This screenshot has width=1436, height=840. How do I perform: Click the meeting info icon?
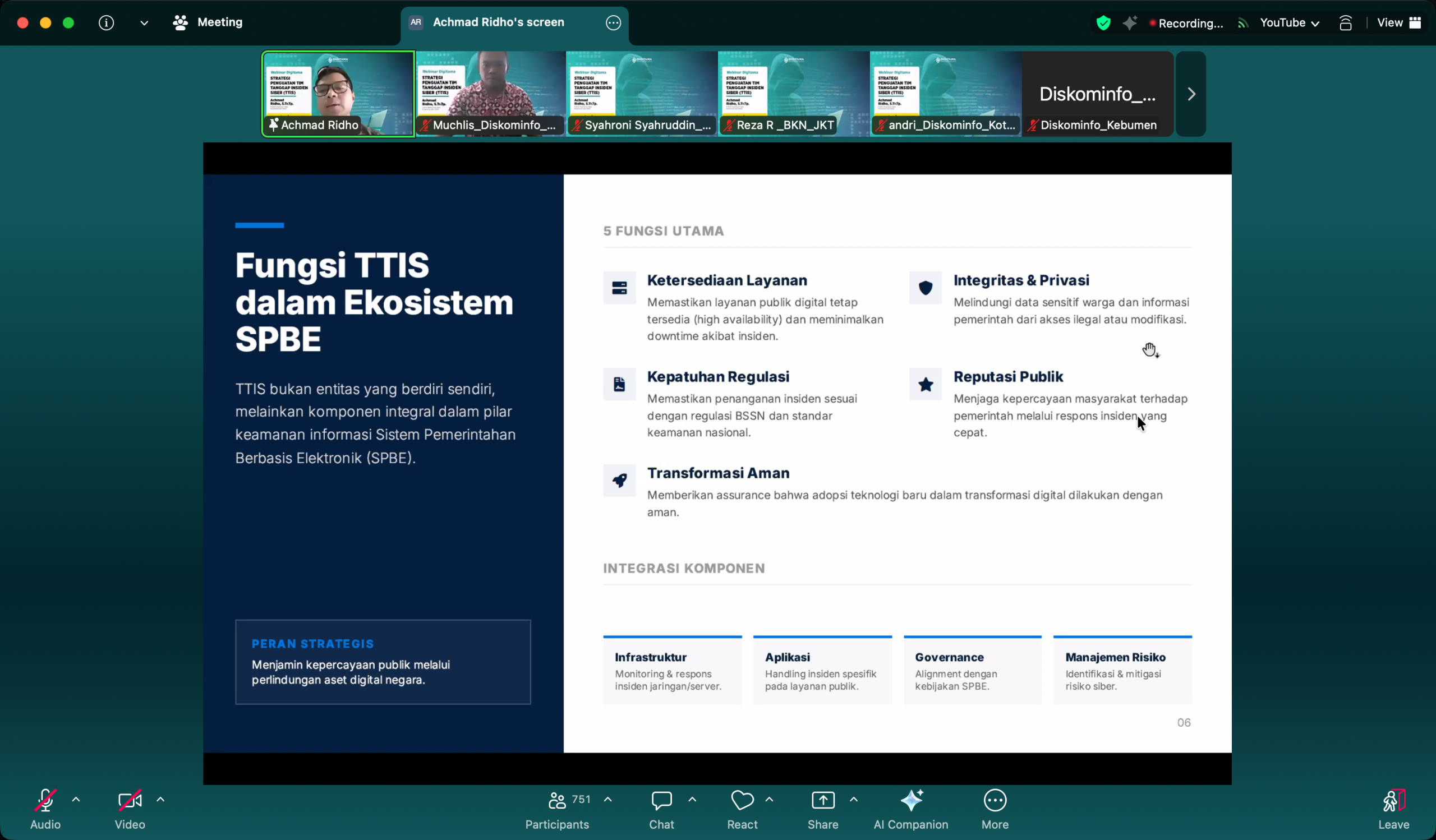tap(106, 23)
